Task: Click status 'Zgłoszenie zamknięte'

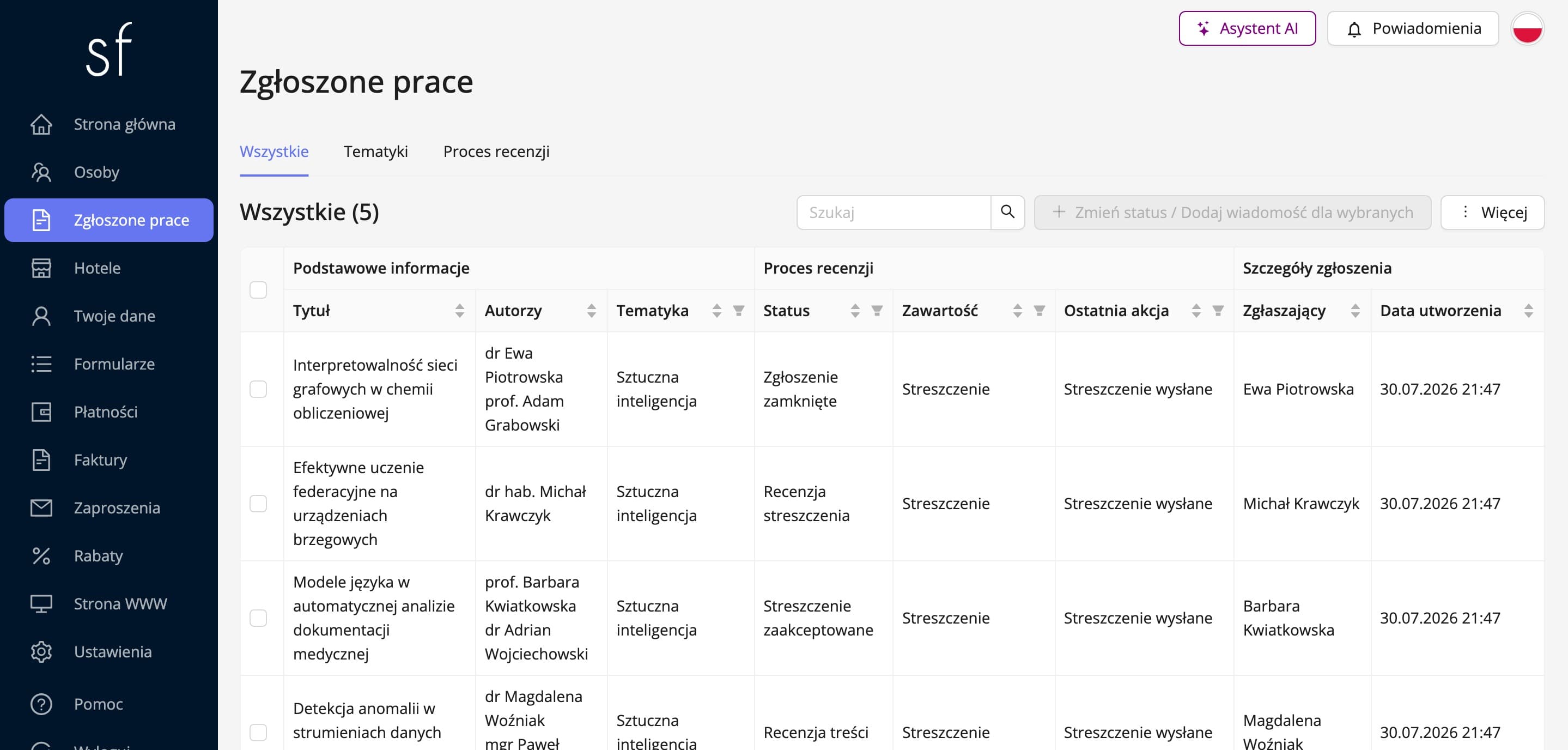Action: click(x=800, y=389)
